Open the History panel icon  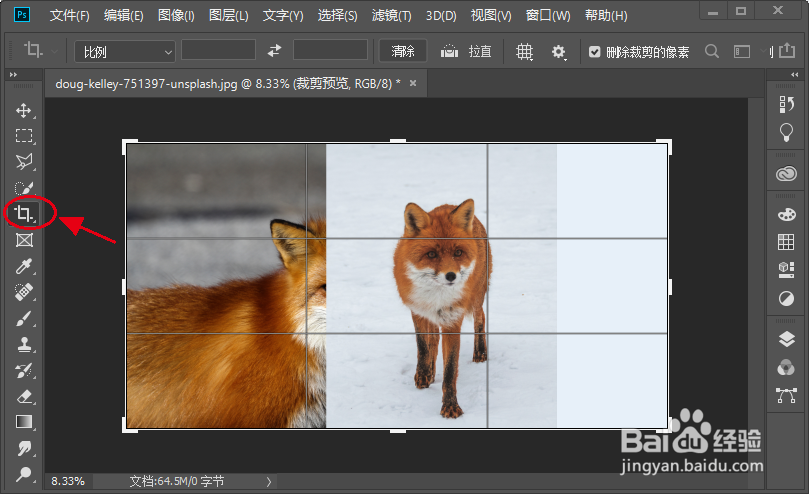pos(786,104)
